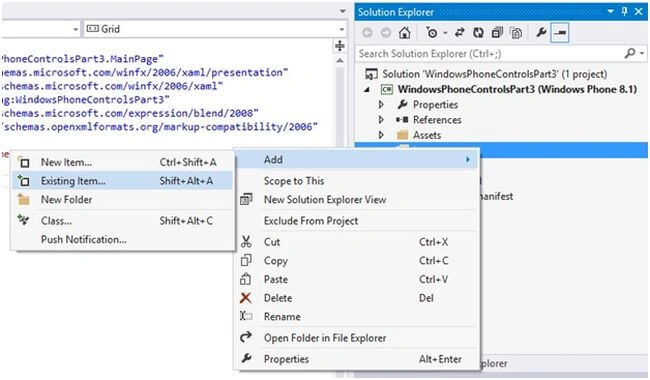
Task: Click Copy in the context menu
Action: point(357,261)
